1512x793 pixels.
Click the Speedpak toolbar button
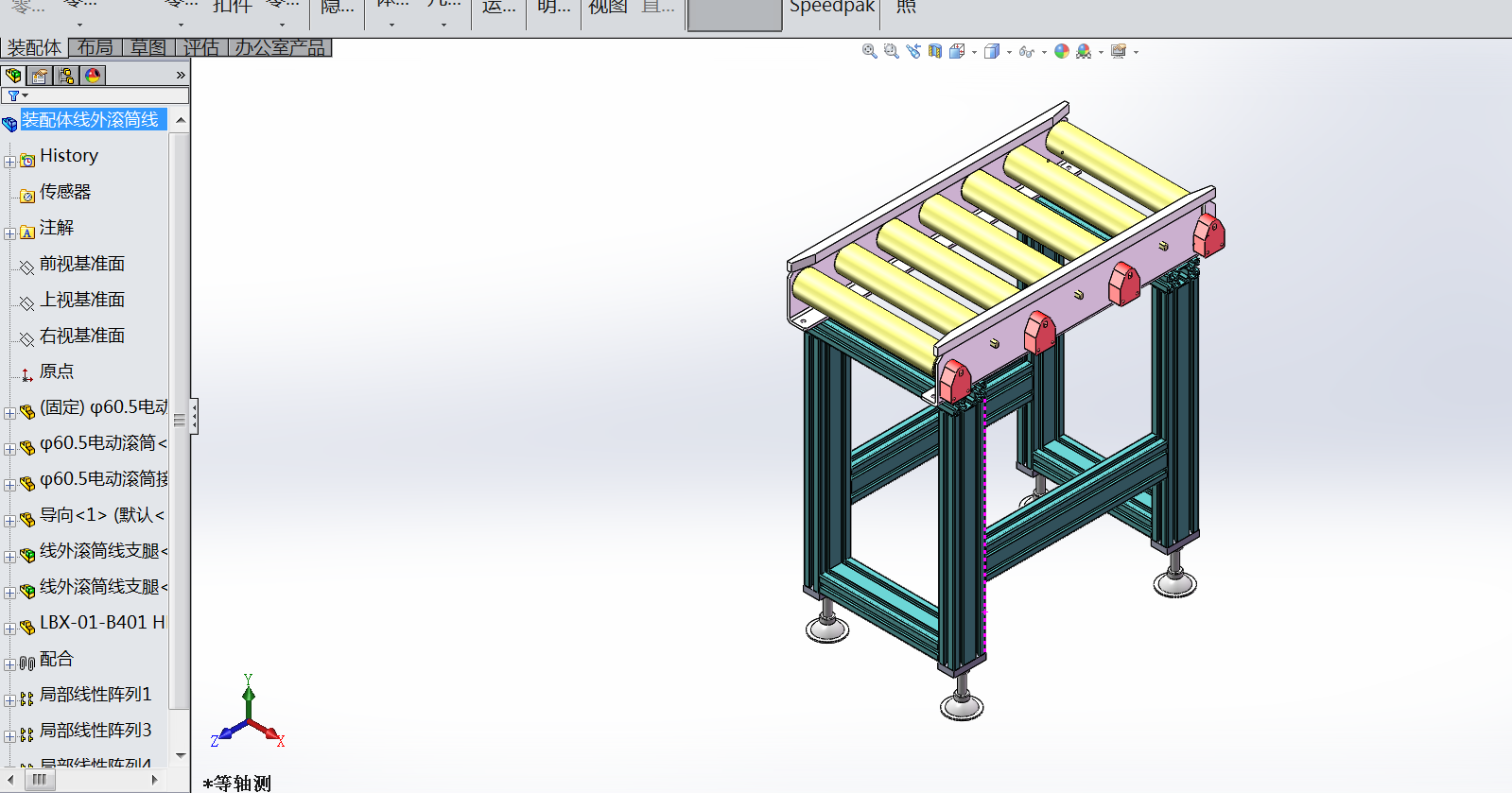832,8
